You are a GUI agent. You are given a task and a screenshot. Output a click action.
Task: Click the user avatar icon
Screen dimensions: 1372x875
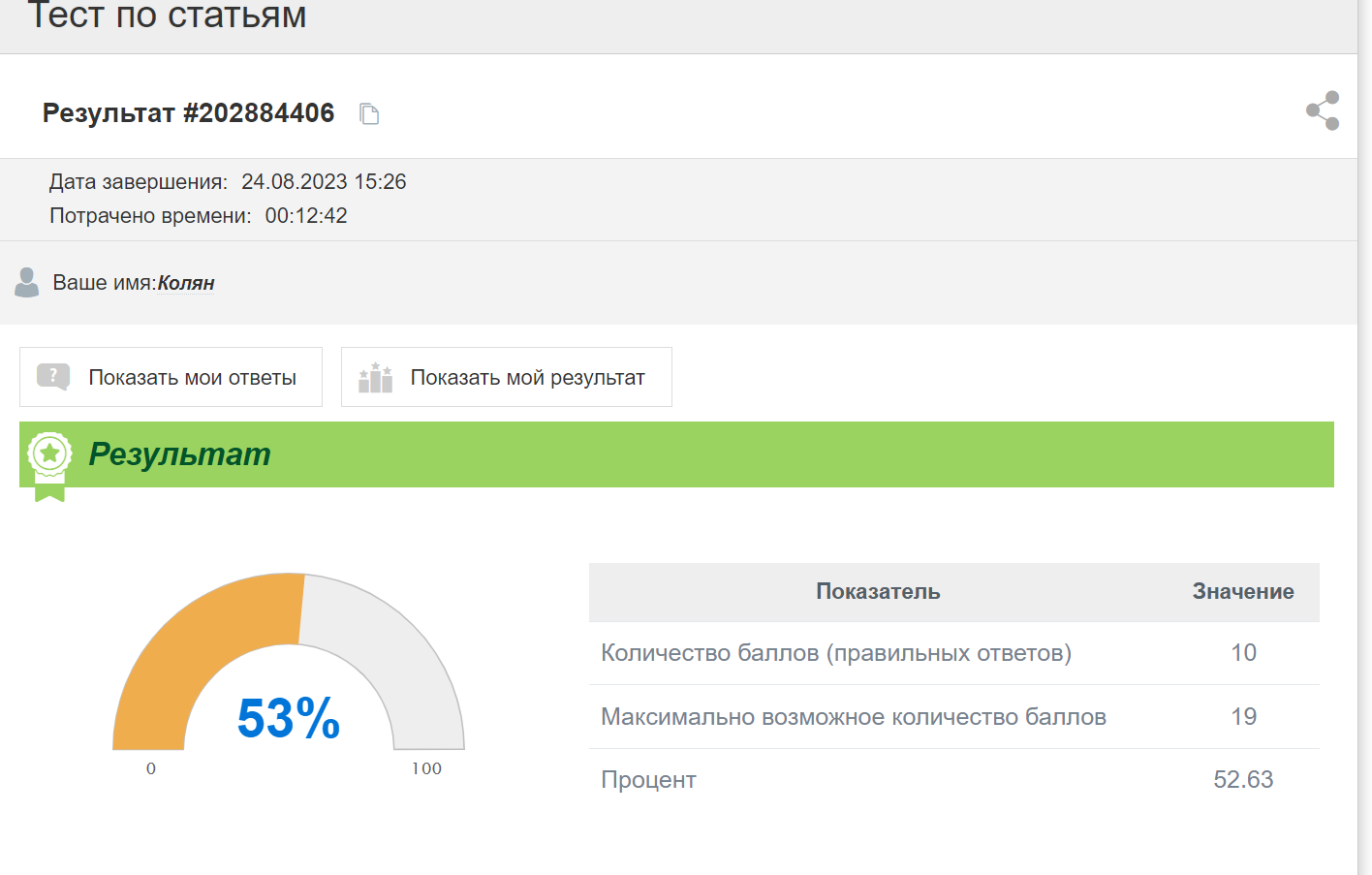pyautogui.click(x=27, y=282)
